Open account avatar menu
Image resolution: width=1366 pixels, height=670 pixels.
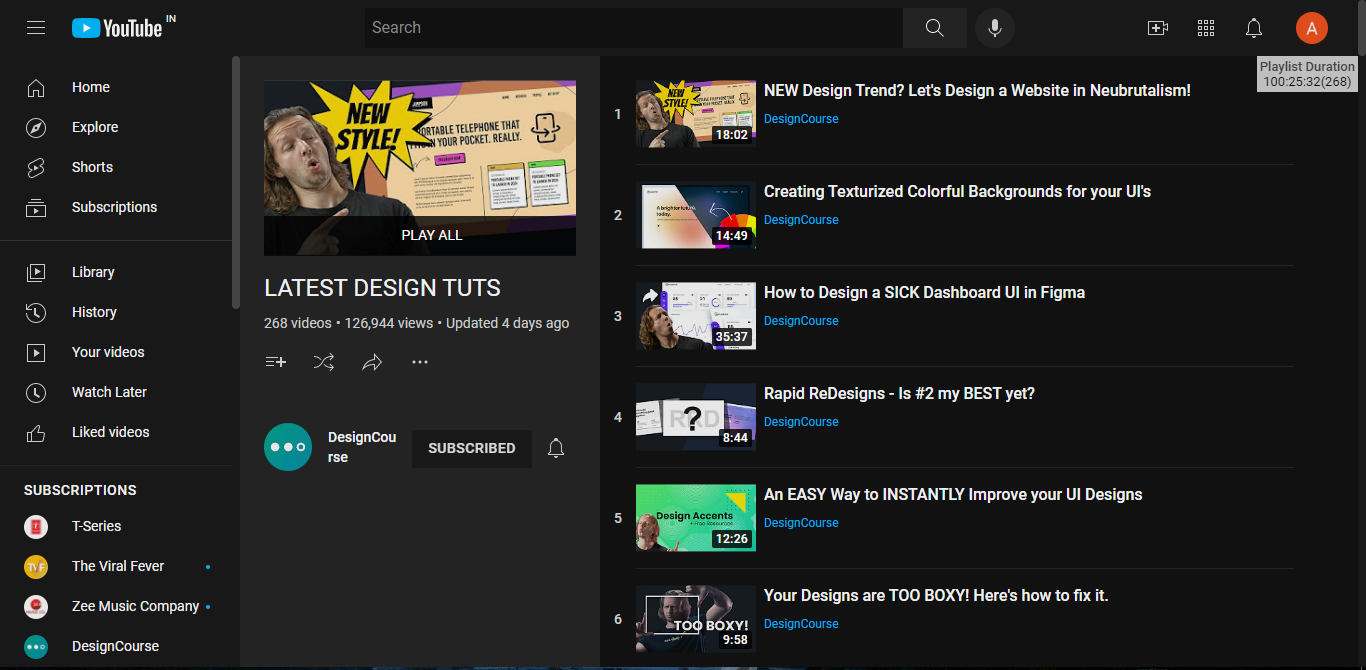point(1312,28)
